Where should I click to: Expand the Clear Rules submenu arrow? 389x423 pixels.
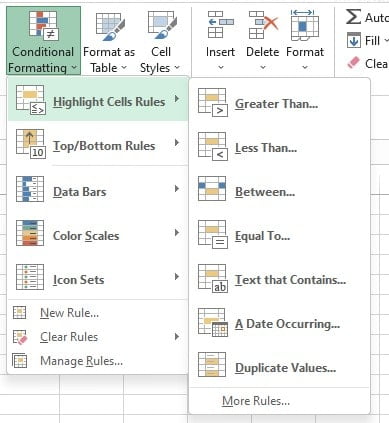pos(177,336)
